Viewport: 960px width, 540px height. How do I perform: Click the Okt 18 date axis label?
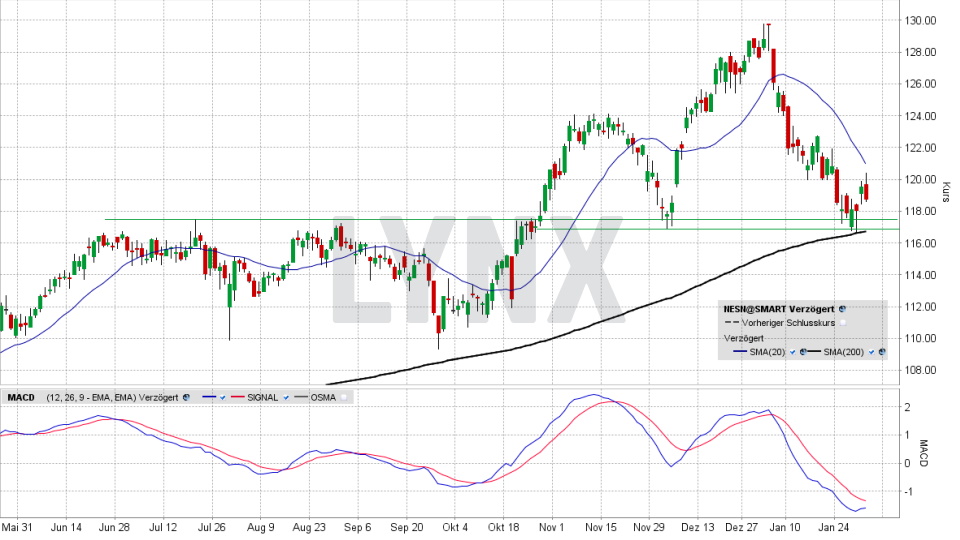(503, 527)
